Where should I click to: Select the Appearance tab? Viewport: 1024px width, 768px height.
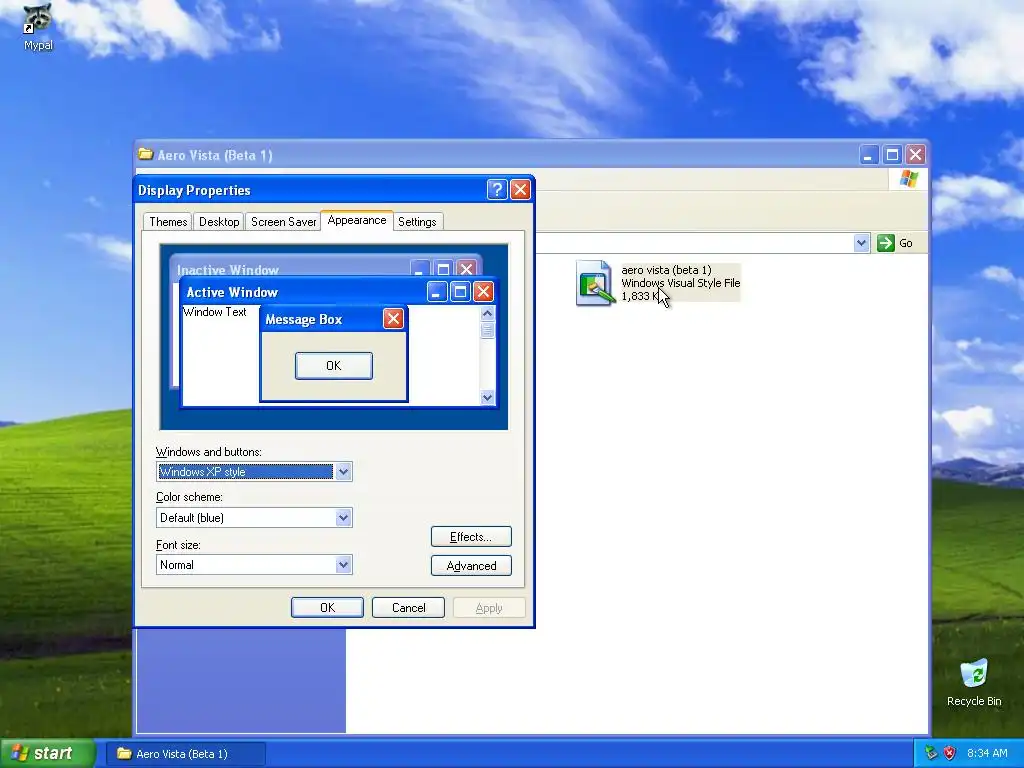(x=357, y=220)
